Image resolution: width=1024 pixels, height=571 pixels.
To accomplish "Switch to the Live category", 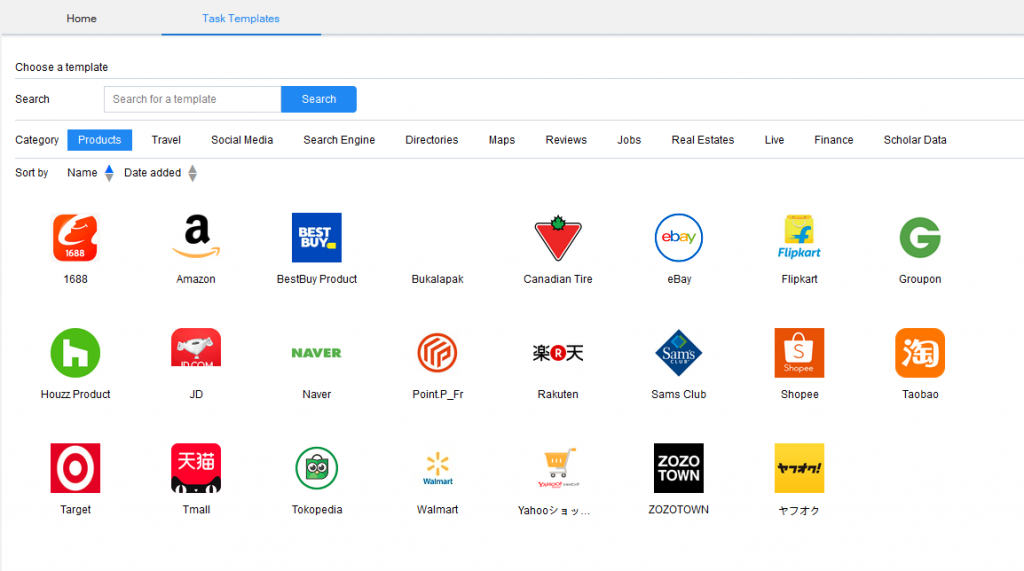I will coord(775,140).
